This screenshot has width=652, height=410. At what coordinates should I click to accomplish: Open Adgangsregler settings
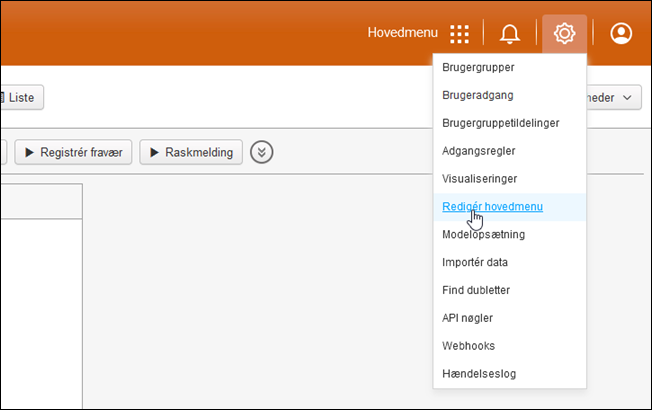[479, 151]
